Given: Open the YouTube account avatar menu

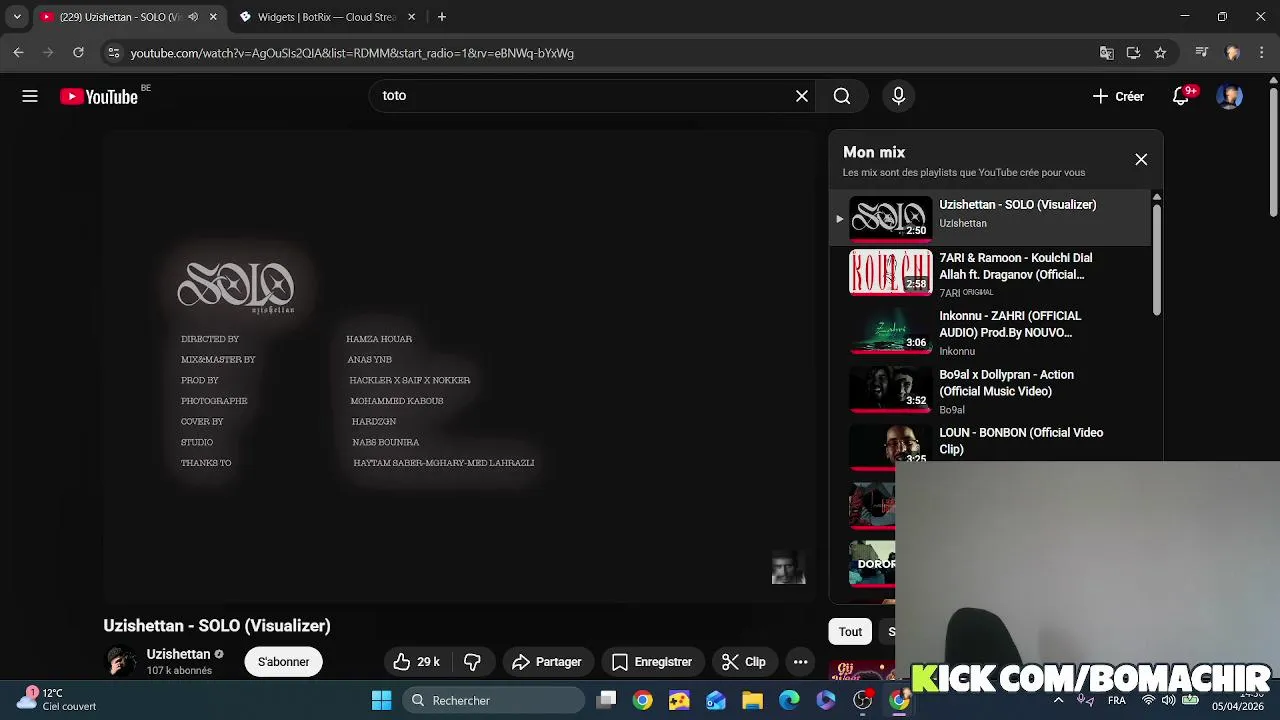Looking at the screenshot, I should click(1230, 96).
